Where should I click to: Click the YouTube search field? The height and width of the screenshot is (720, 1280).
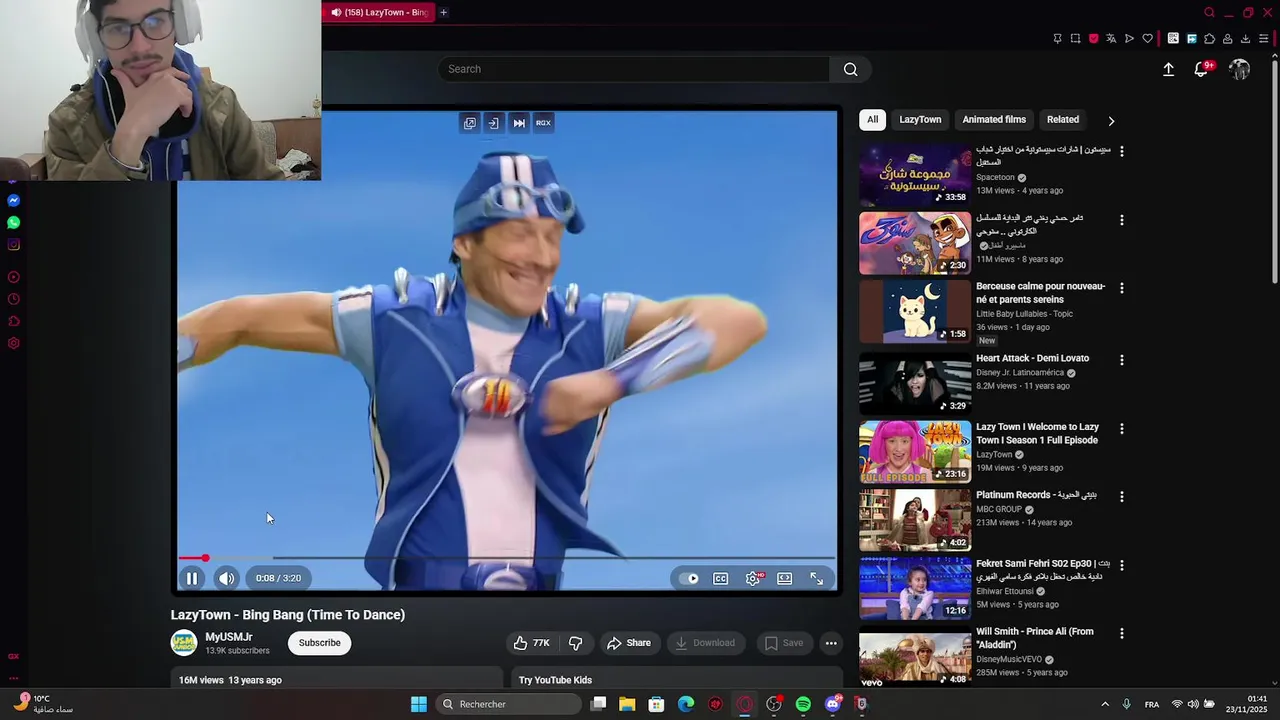633,69
